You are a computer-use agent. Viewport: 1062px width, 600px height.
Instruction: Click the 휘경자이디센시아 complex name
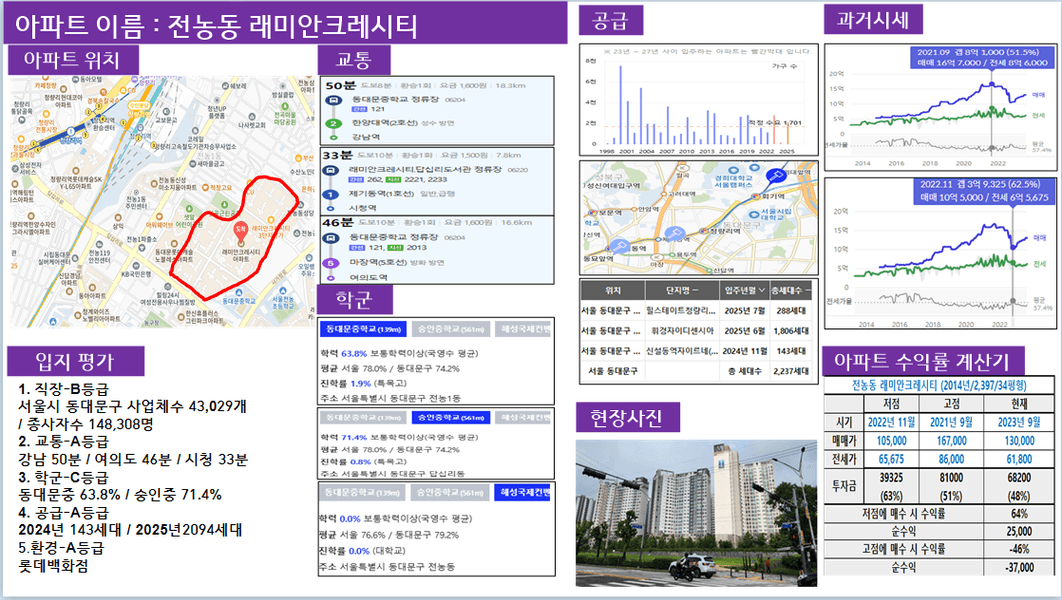click(x=682, y=331)
